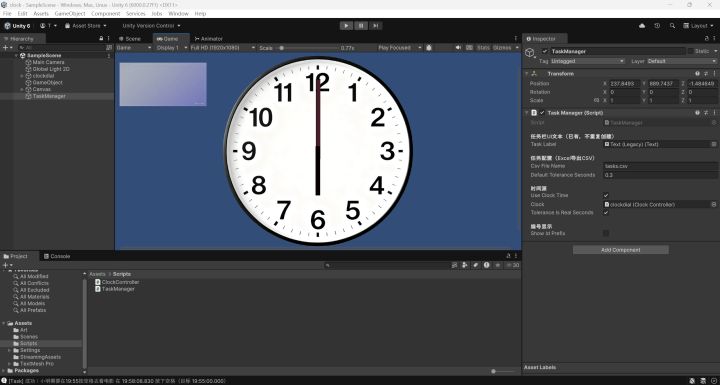
Task: Toggle the Scale constrain proportions link icon
Action: (x=596, y=100)
